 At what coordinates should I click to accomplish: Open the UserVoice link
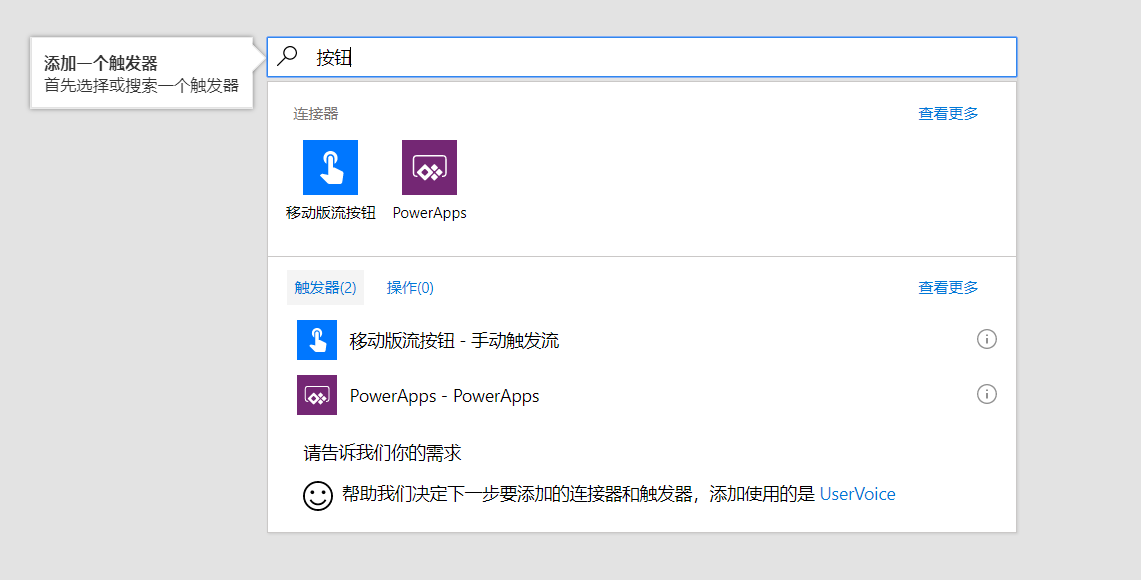click(x=857, y=494)
